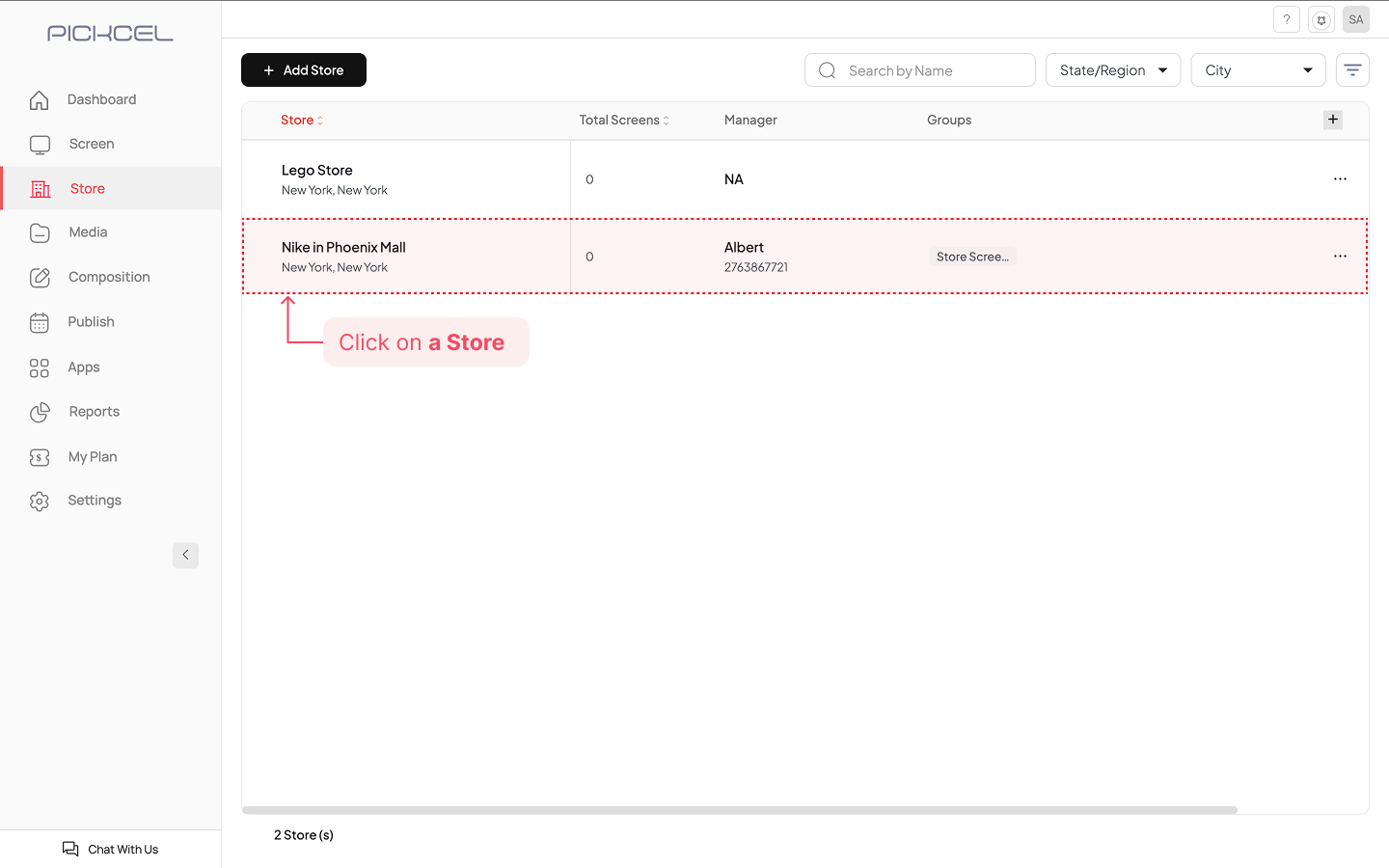Sort table by Total Screens column
The width and height of the screenshot is (1389, 868).
pos(623,121)
